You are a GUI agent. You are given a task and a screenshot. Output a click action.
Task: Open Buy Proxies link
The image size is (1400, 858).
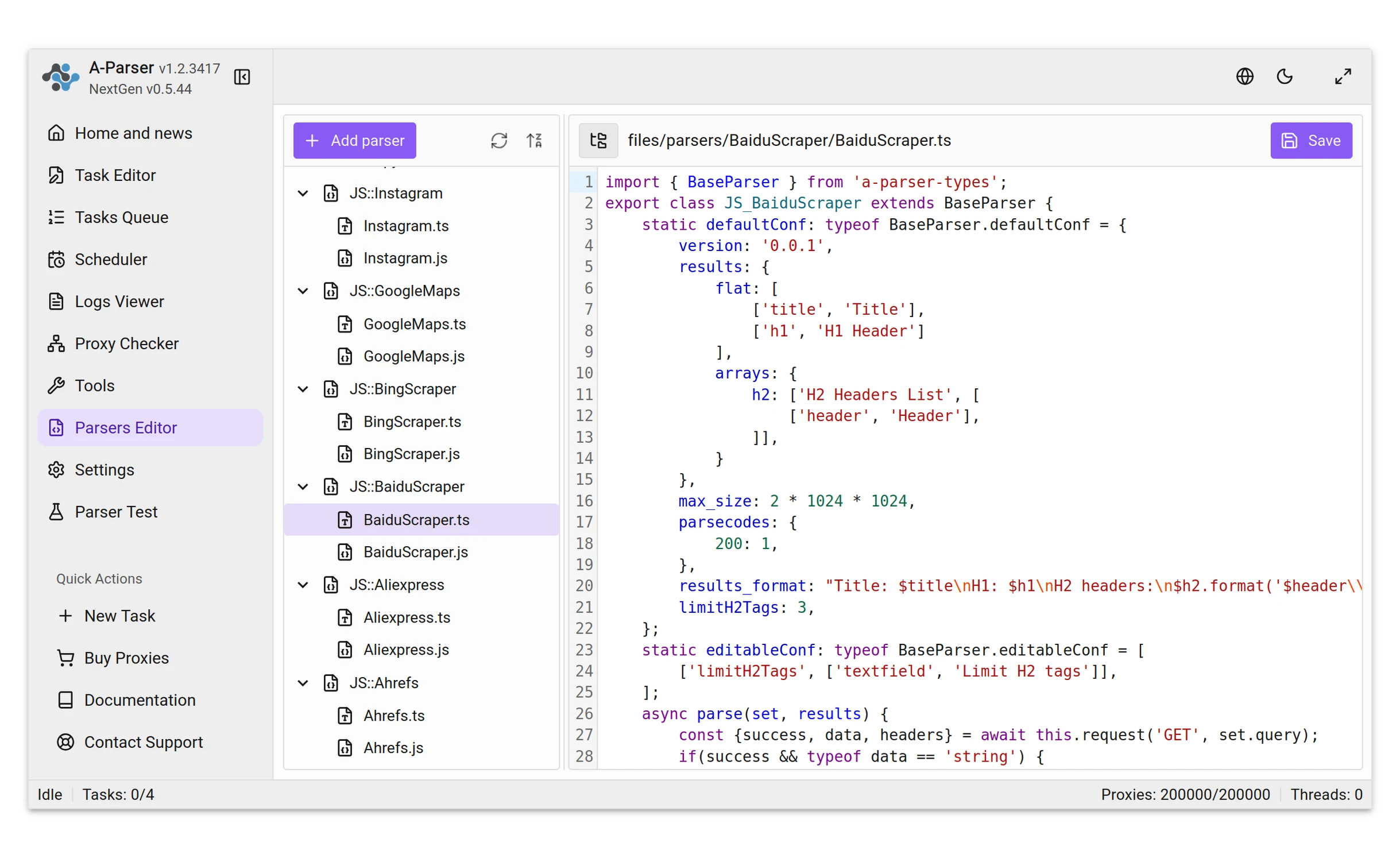(113, 657)
